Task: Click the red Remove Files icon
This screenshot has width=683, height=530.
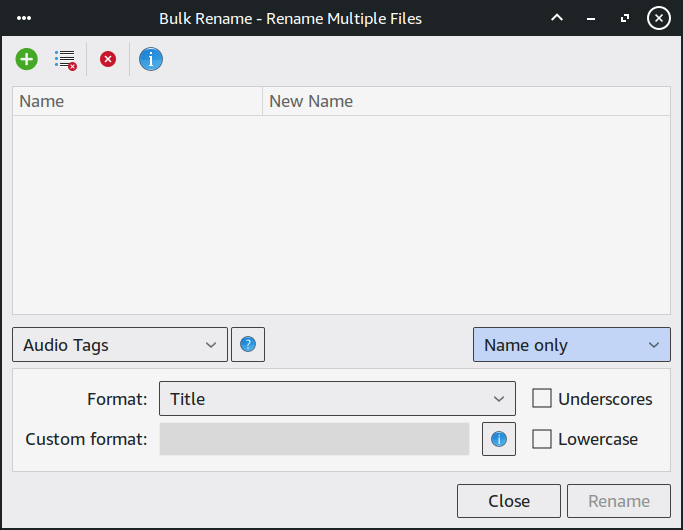Action: [108, 59]
